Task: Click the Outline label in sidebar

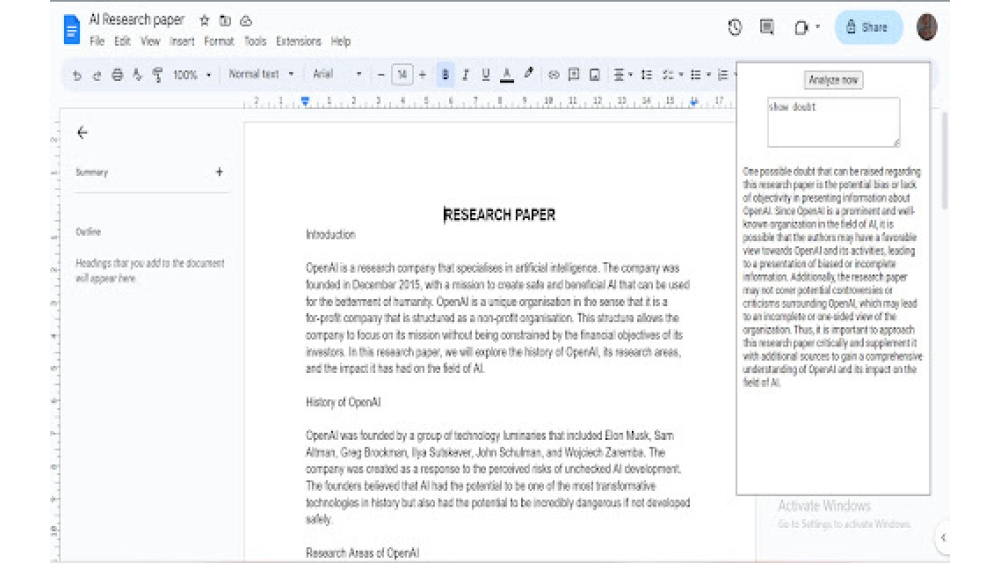Action: (88, 232)
